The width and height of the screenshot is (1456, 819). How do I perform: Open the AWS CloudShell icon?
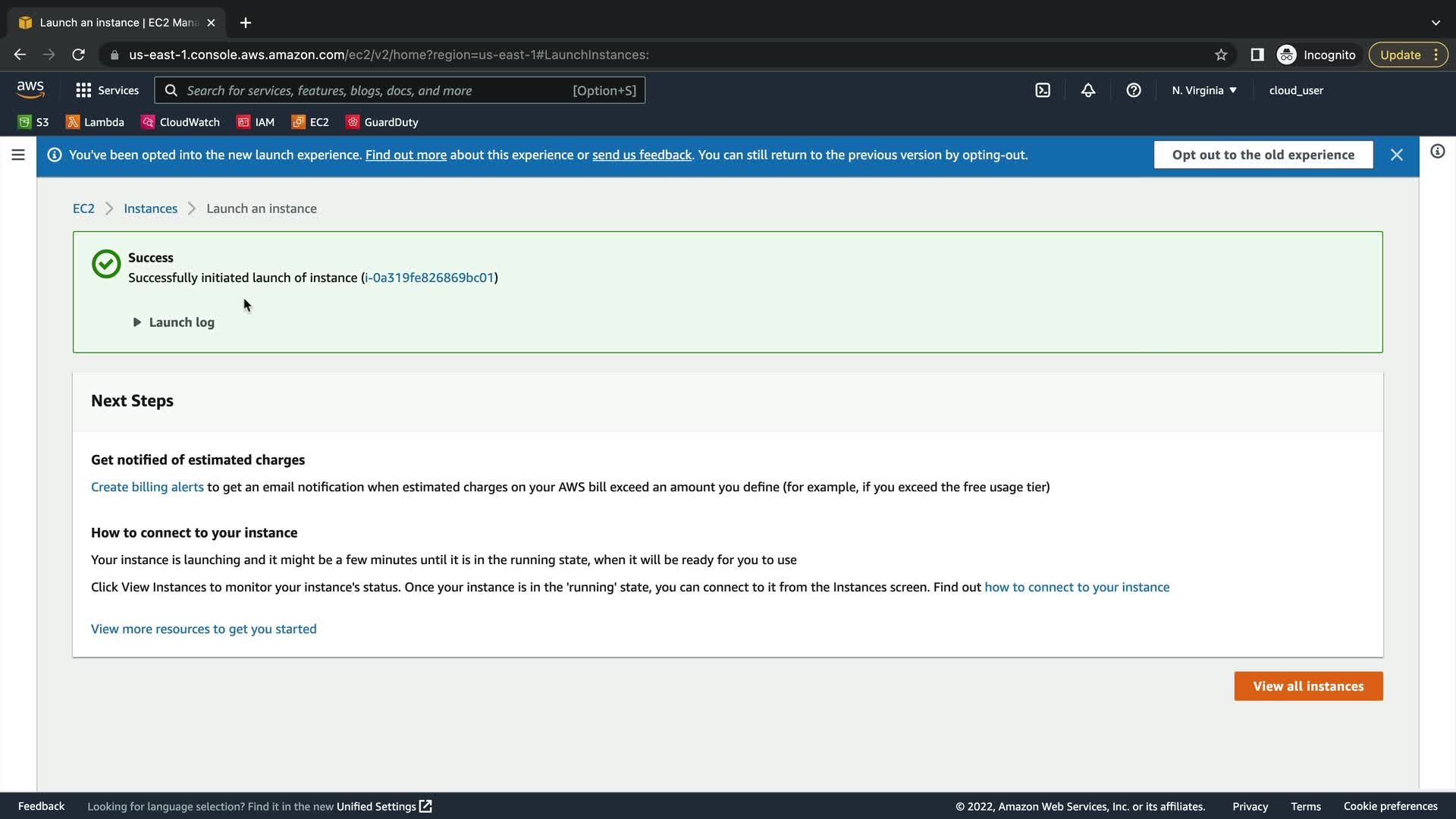coord(1043,90)
